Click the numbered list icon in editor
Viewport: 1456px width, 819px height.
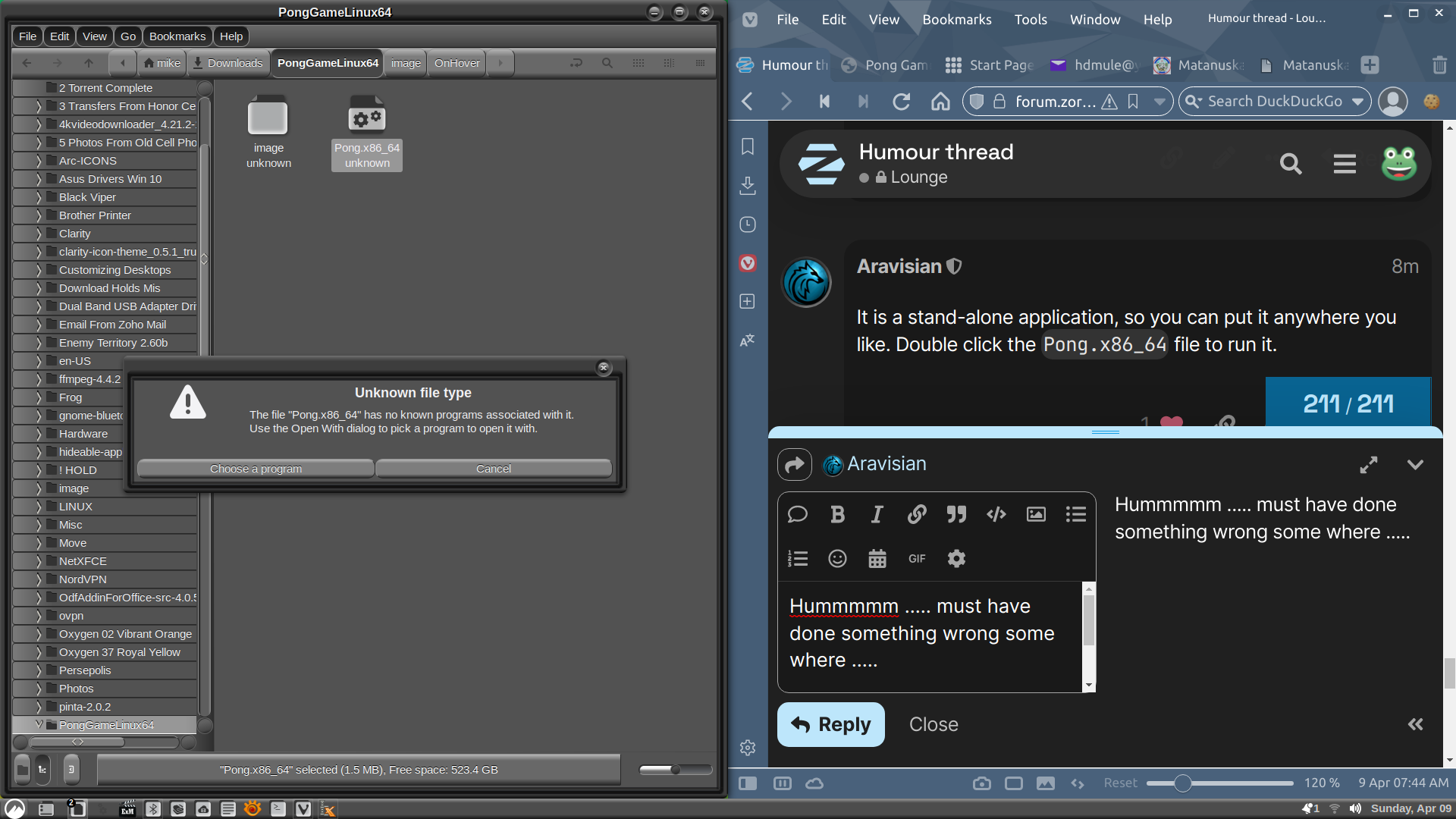[x=798, y=559]
